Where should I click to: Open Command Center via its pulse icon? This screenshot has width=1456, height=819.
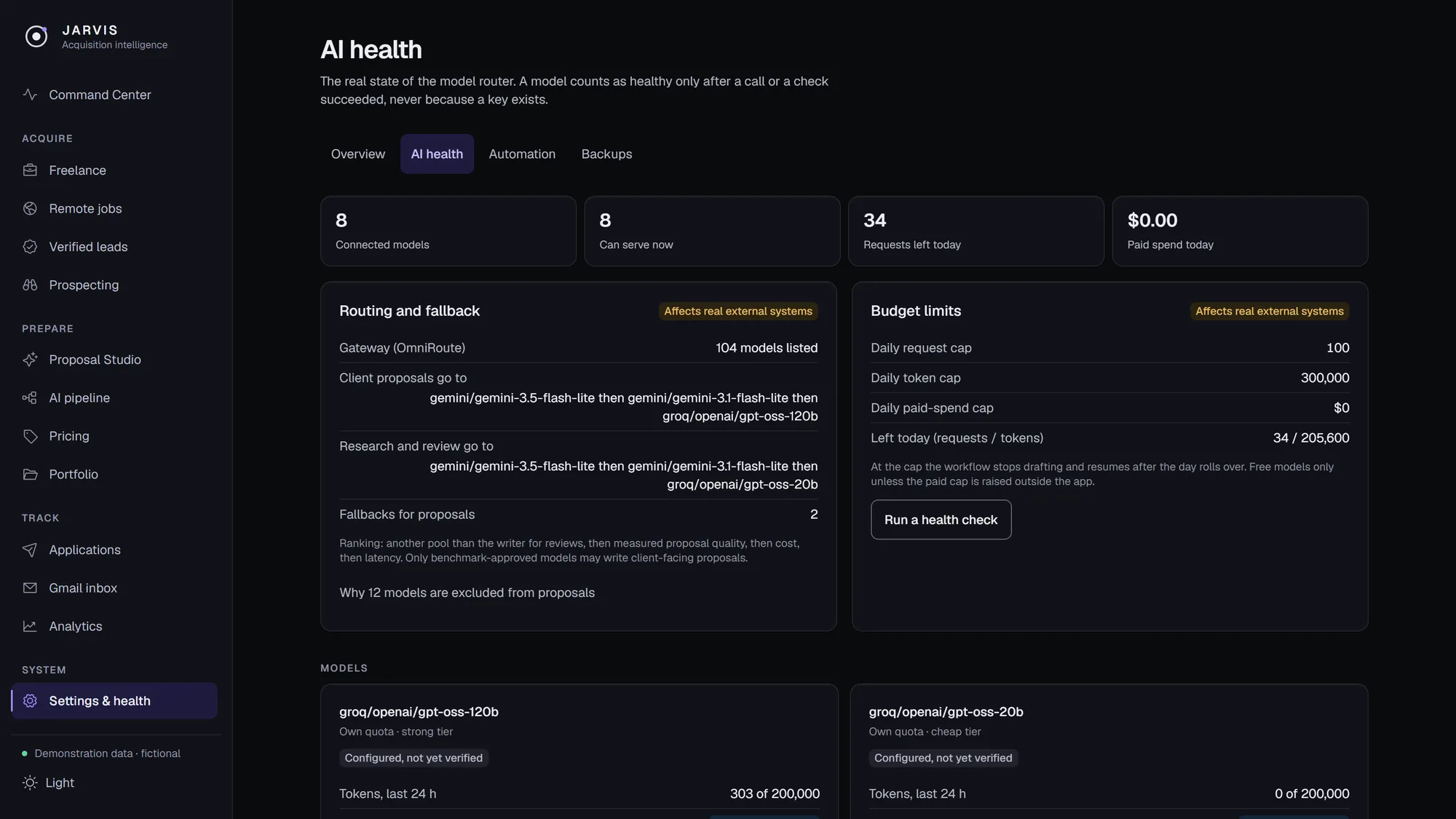pyautogui.click(x=30, y=95)
